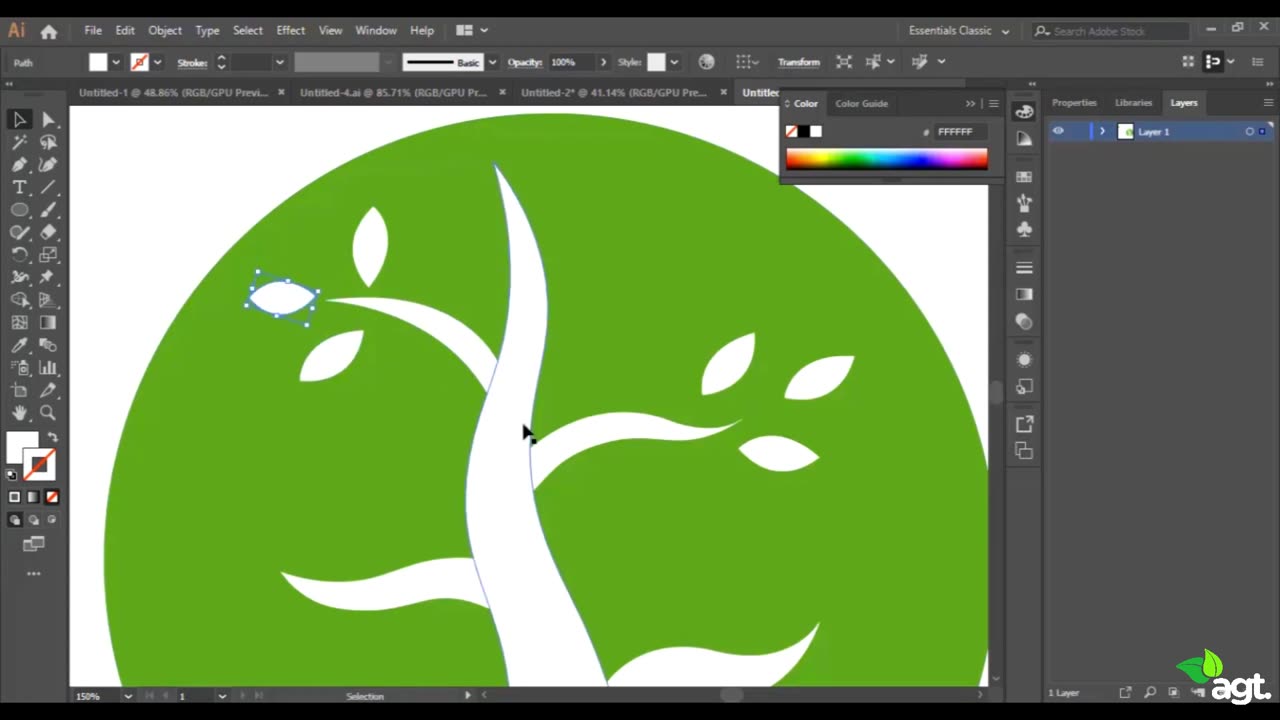Choose the Scale tool
Image resolution: width=1280 pixels, height=720 pixels.
(x=48, y=255)
